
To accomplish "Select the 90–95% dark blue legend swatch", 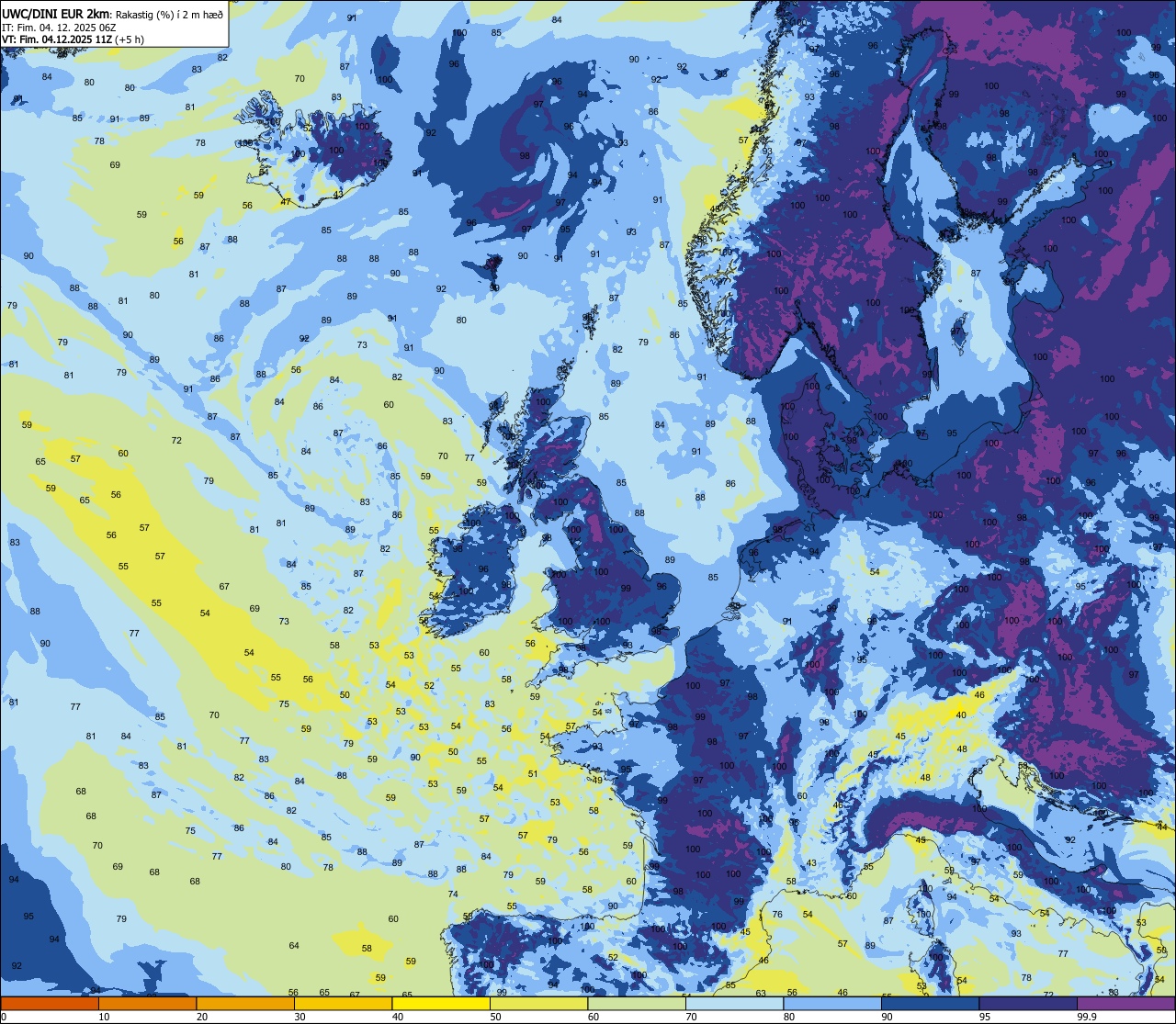I will (930, 1003).
